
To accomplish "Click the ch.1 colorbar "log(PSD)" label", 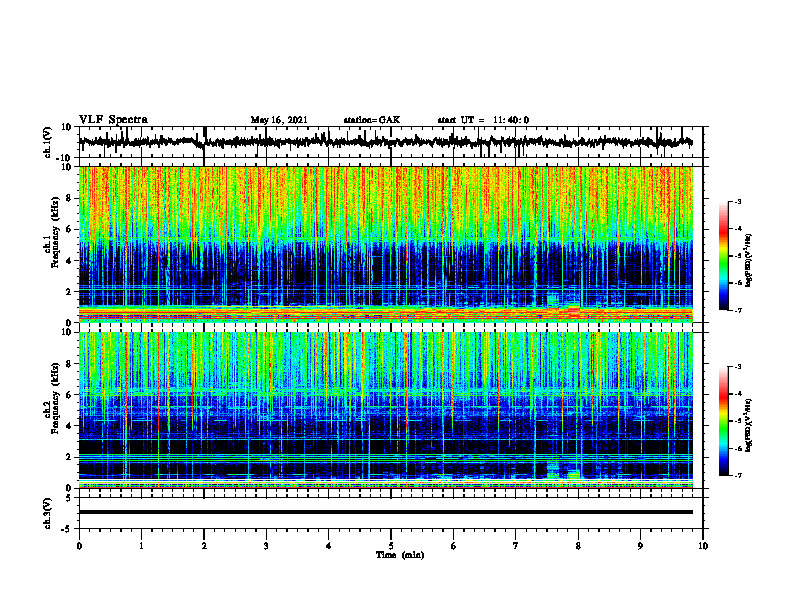I will point(749,261).
